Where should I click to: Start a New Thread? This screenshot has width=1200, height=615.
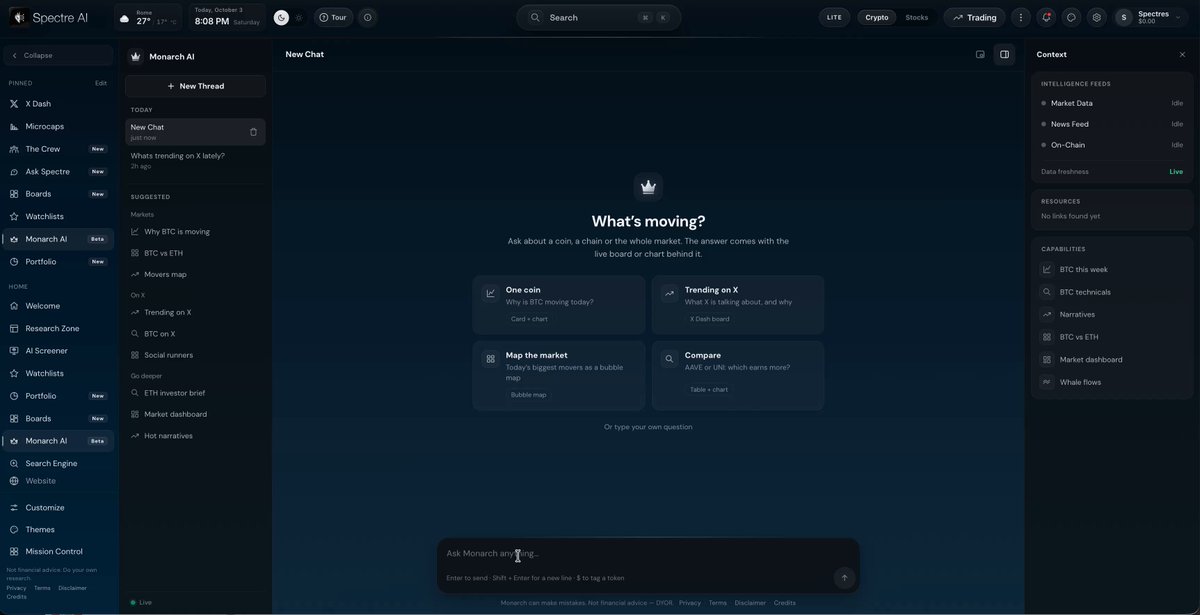coord(195,86)
